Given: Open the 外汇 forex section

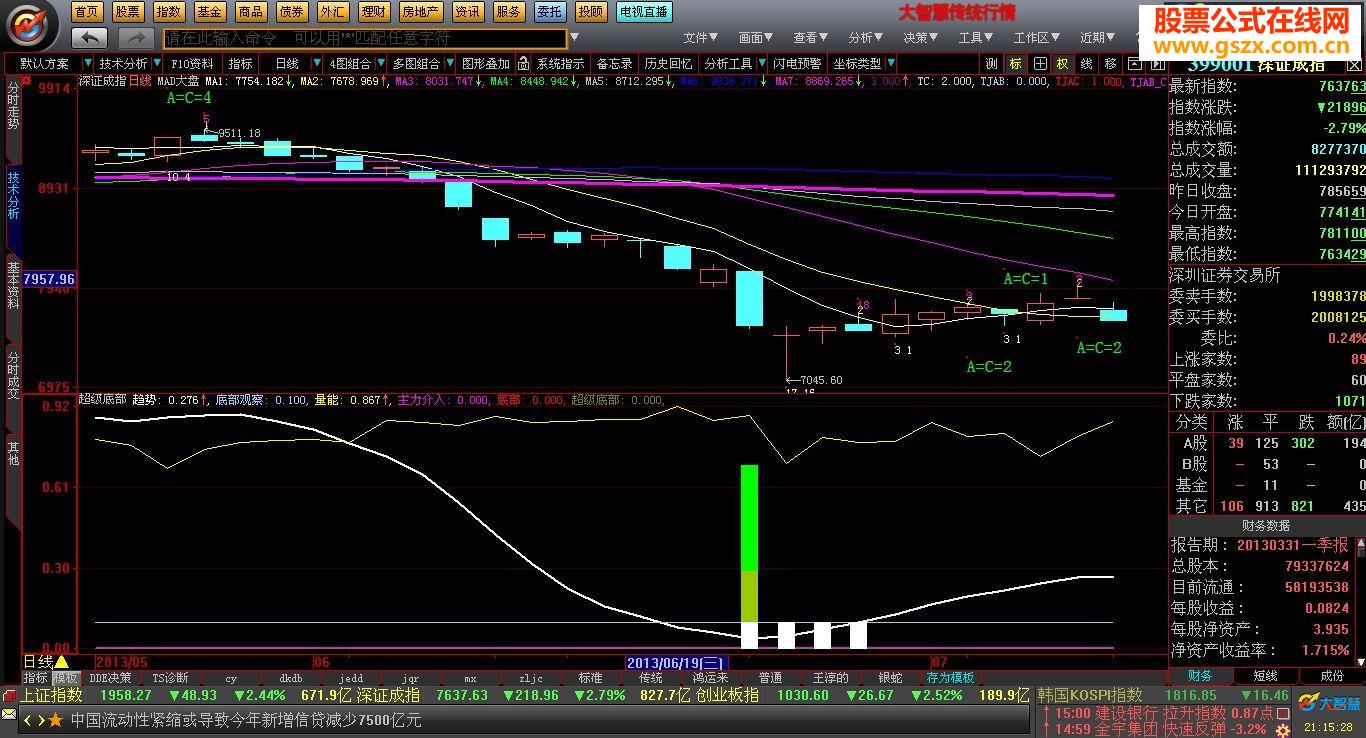Looking at the screenshot, I should click(333, 12).
